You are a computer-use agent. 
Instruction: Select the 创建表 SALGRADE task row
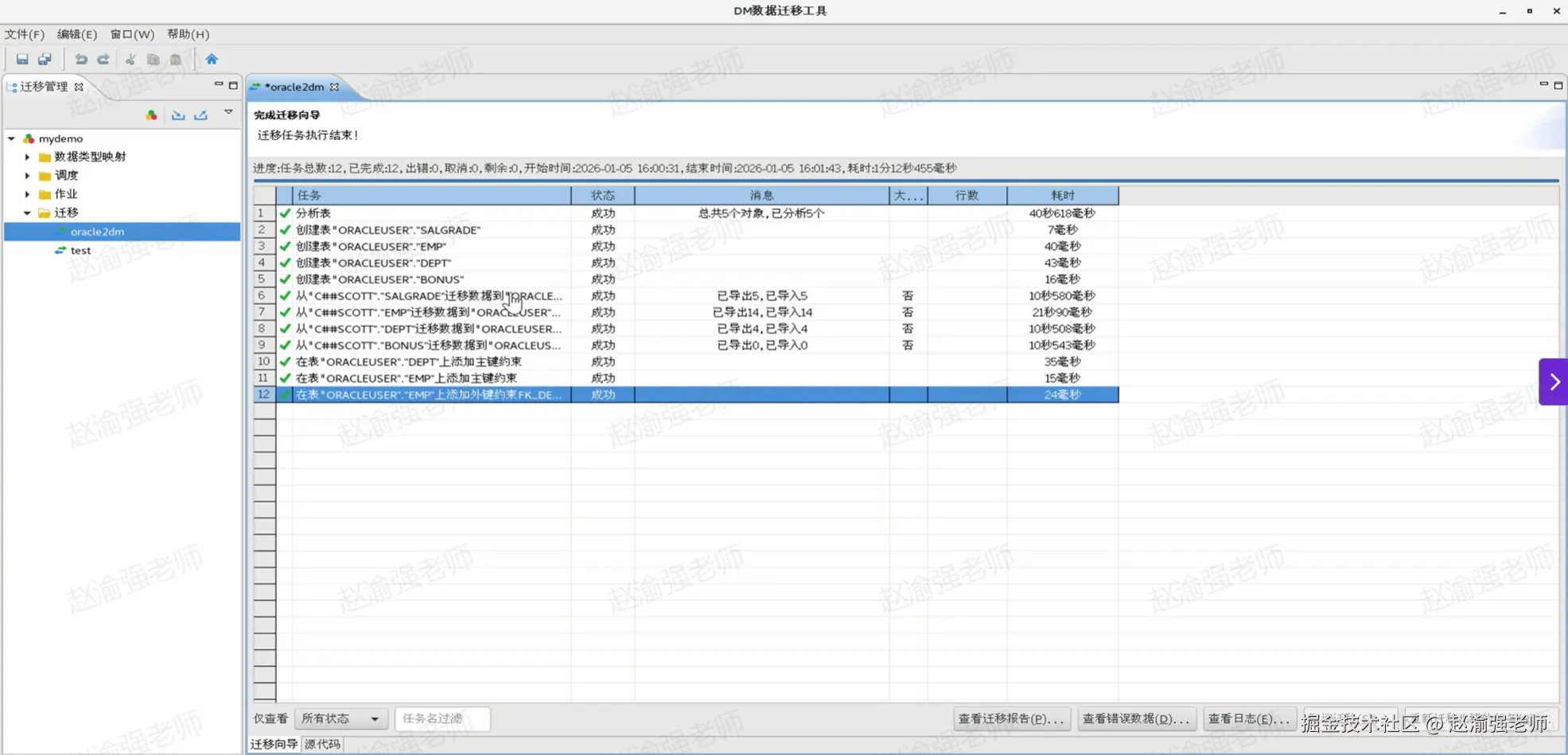point(686,230)
